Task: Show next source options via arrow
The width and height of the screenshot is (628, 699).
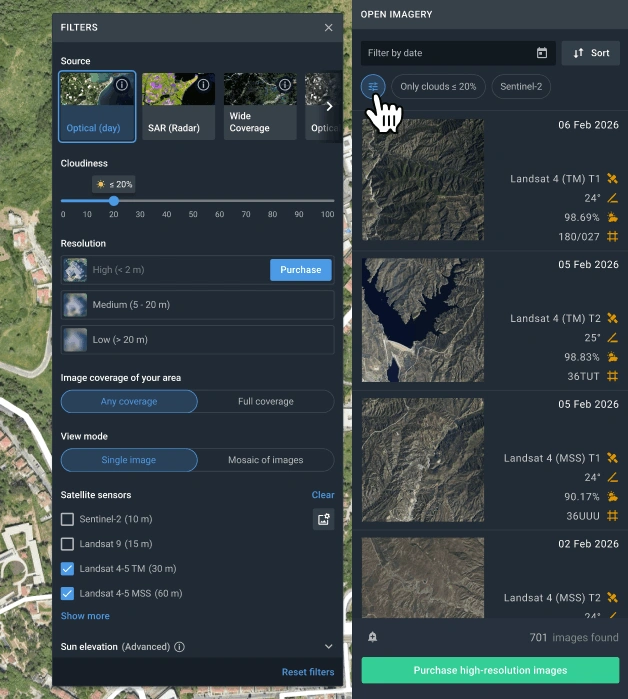Action: 329,107
